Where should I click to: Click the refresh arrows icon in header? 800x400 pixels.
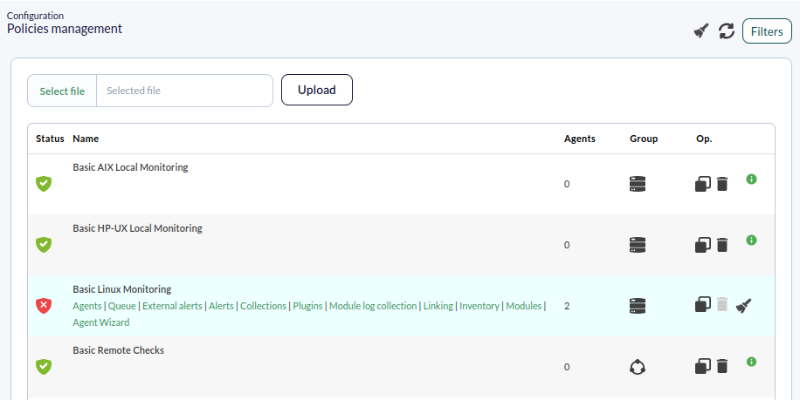(727, 31)
